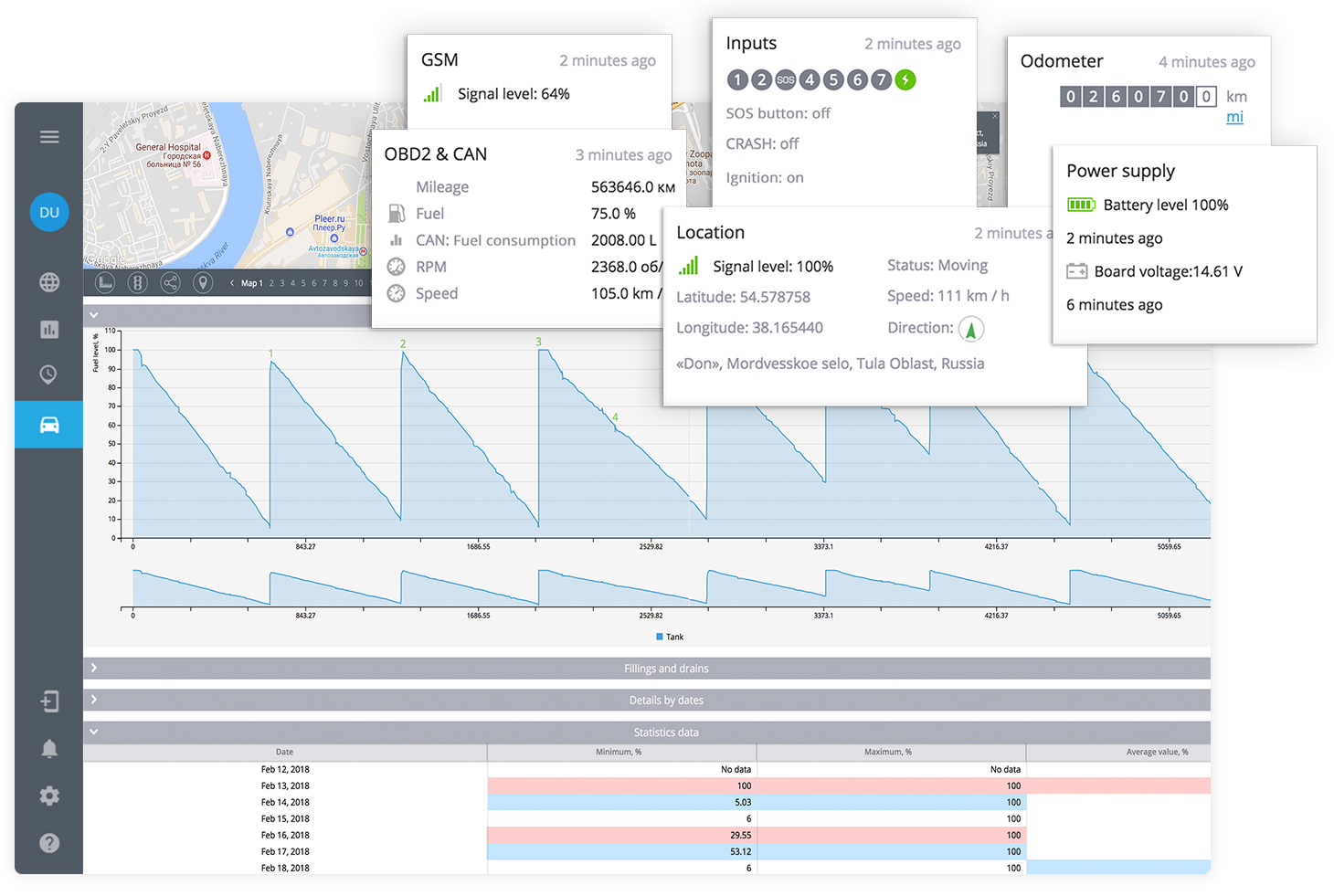The height and width of the screenshot is (896, 1334).
Task: Toggle traffic light layer on map
Action: tap(137, 283)
